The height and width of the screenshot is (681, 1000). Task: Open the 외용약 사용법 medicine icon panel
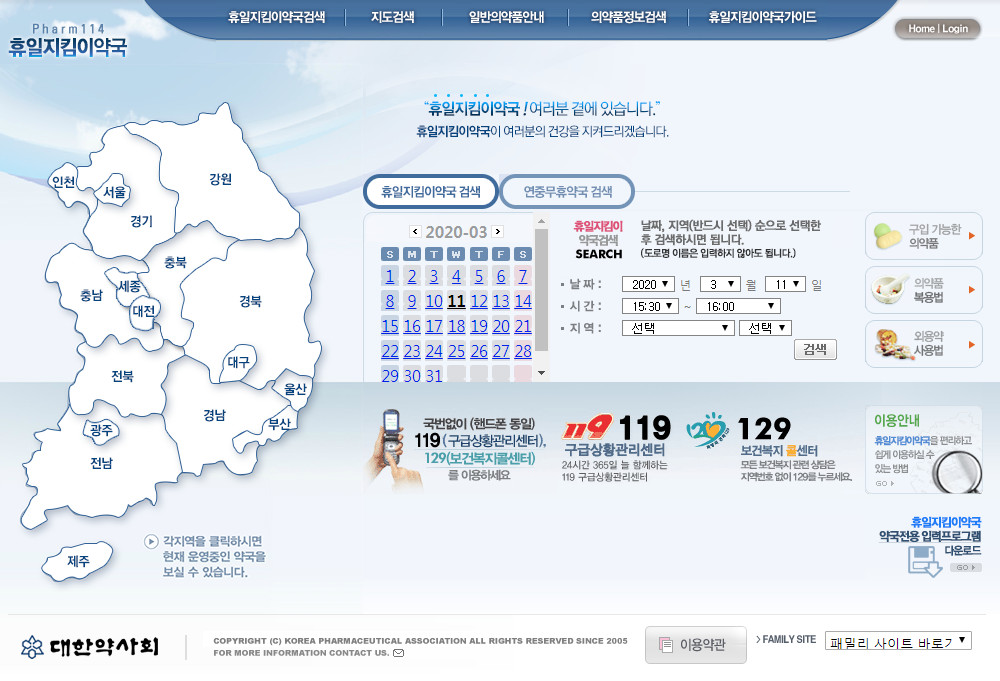(923, 344)
